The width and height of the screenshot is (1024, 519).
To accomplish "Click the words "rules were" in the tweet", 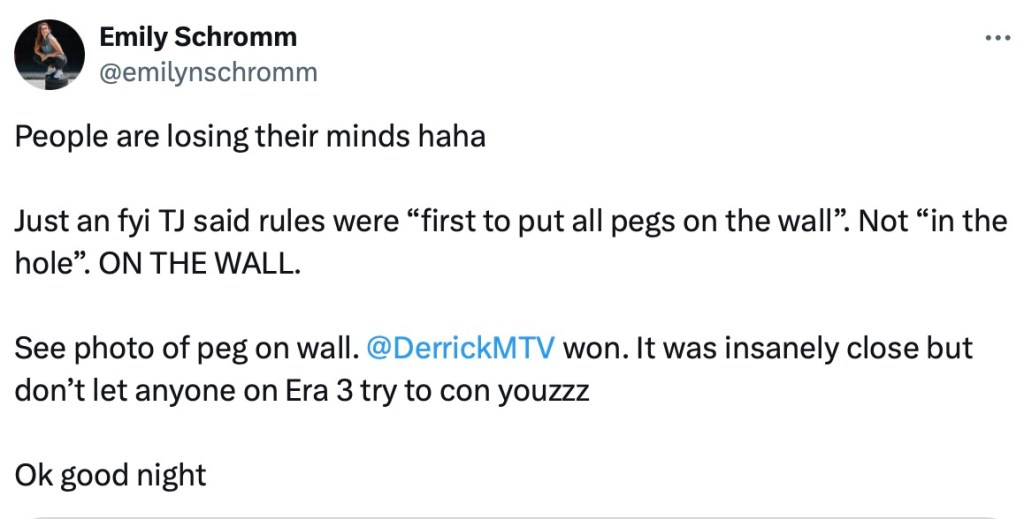I will pos(317,221).
